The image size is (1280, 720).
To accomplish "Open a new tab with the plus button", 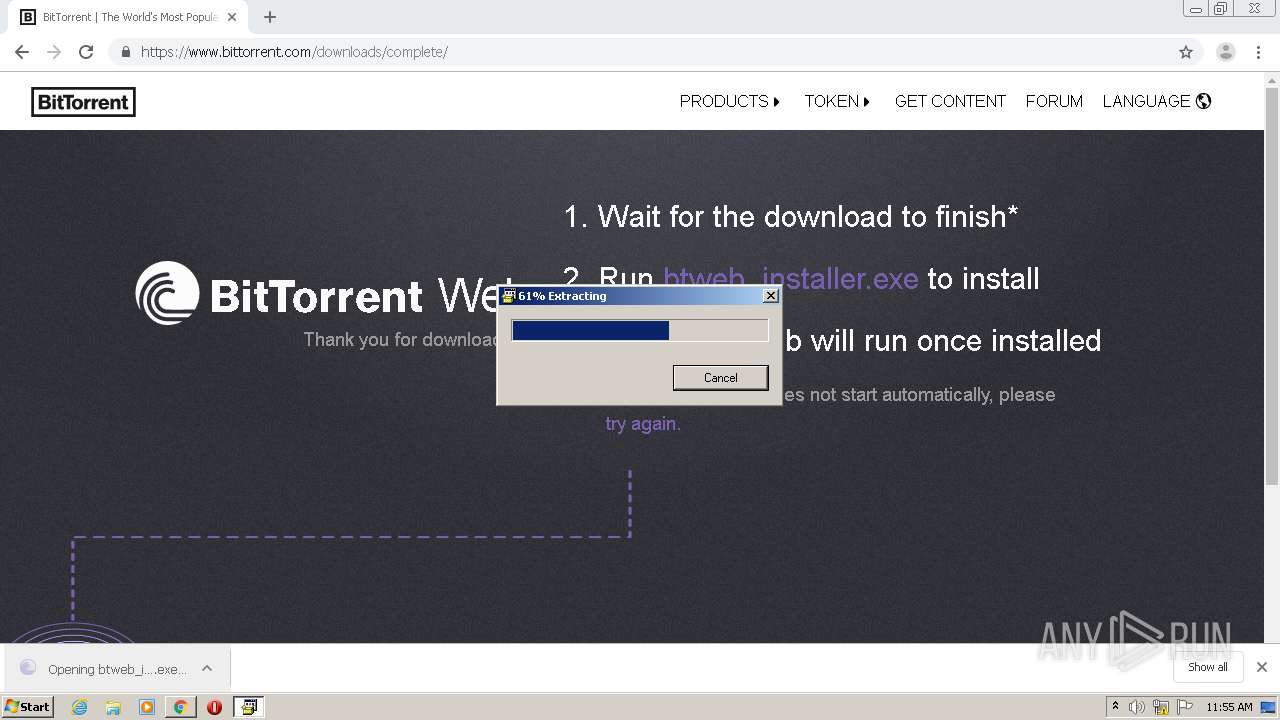I will 270,17.
